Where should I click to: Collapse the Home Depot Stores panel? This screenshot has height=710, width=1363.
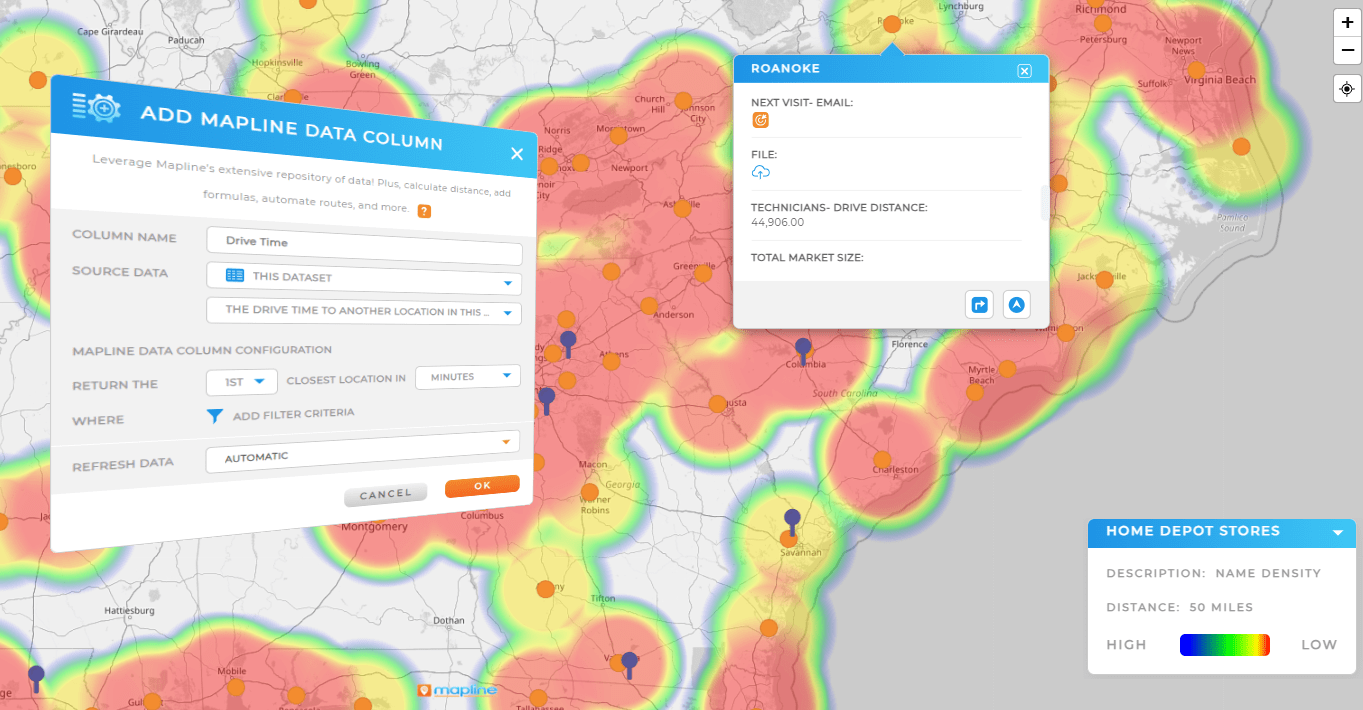click(x=1338, y=533)
